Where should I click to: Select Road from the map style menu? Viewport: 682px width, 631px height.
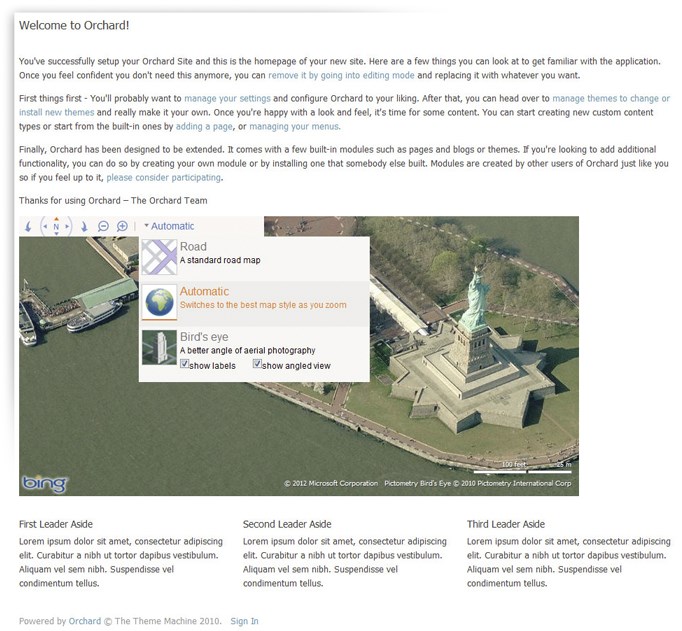(193, 247)
